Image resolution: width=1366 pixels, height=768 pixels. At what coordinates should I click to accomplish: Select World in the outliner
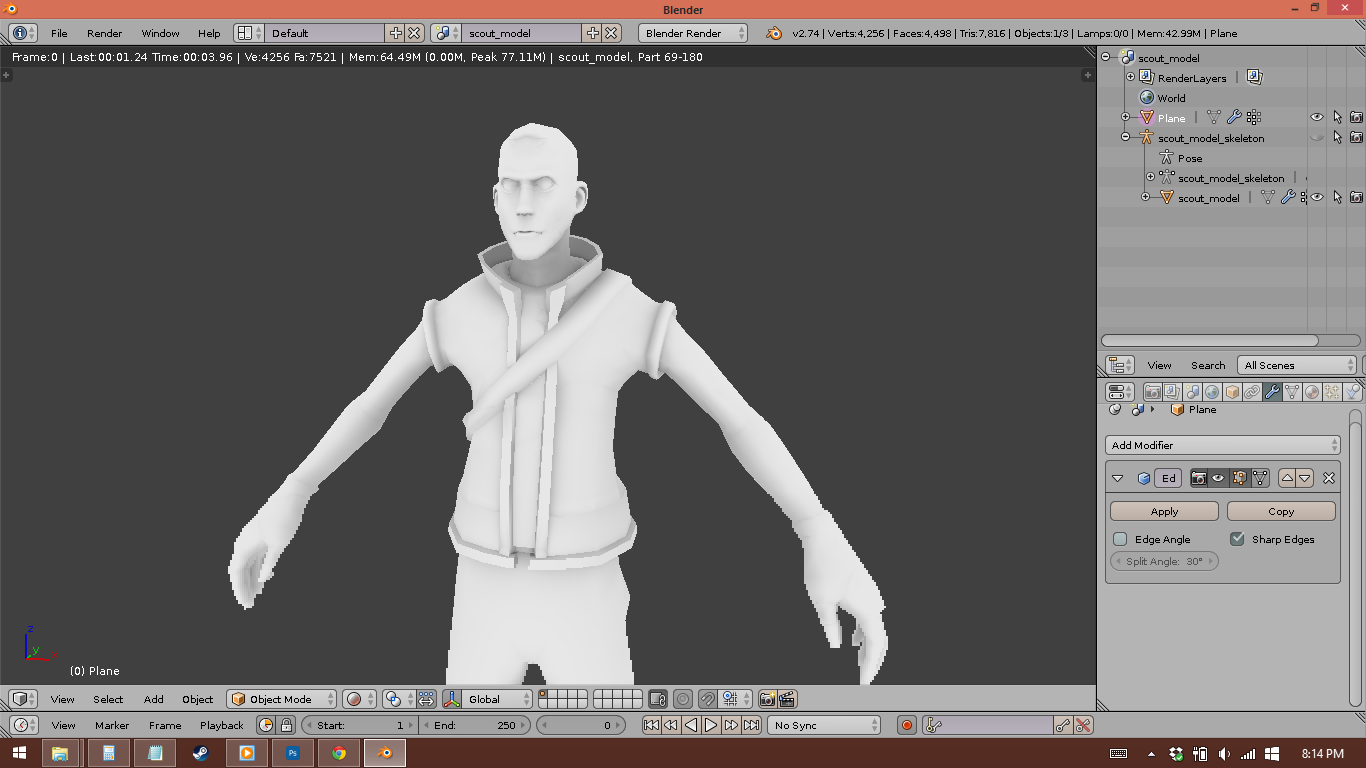1171,98
